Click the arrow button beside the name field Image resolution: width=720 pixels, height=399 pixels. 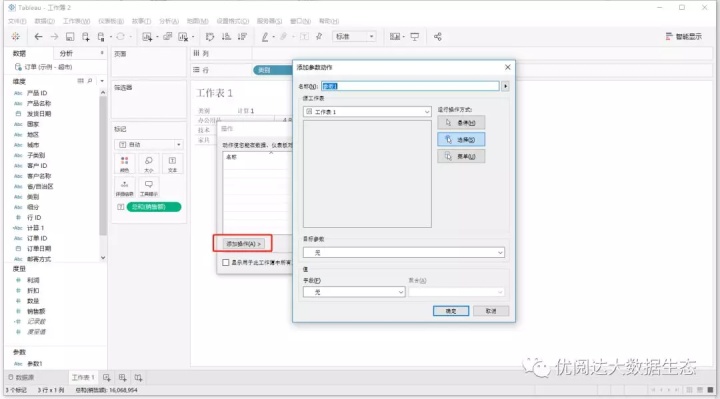tap(505, 86)
